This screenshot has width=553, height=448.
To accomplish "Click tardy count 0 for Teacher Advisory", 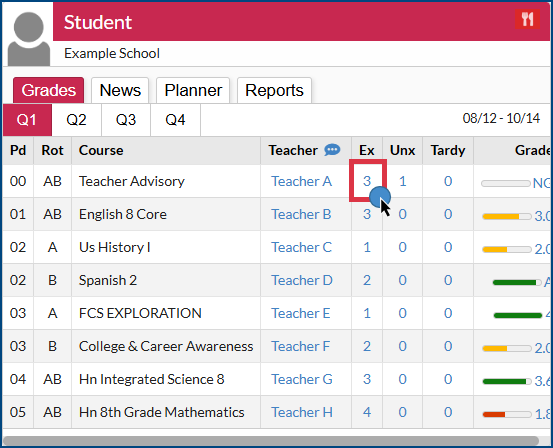I will point(448,181).
